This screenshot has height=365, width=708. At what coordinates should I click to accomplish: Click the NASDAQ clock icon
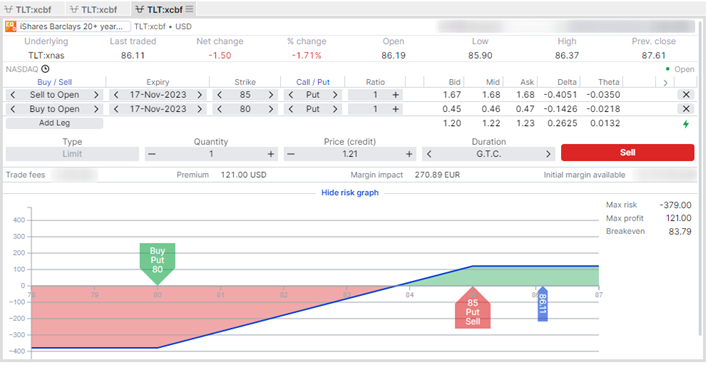coord(45,69)
